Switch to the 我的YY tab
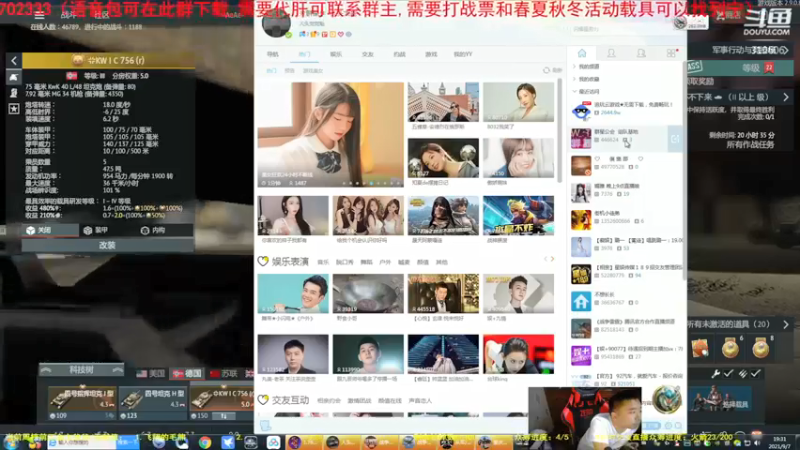Viewport: 800px width, 450px height. [463, 54]
